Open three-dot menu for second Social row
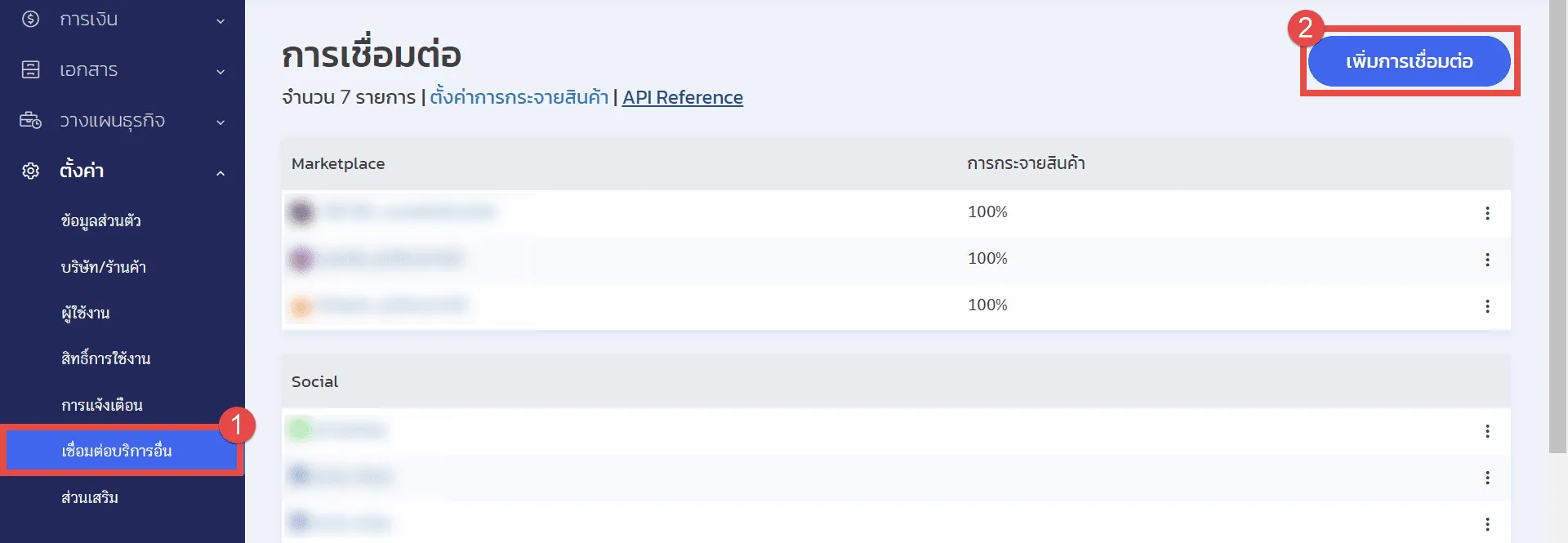1568x543 pixels. click(1487, 478)
